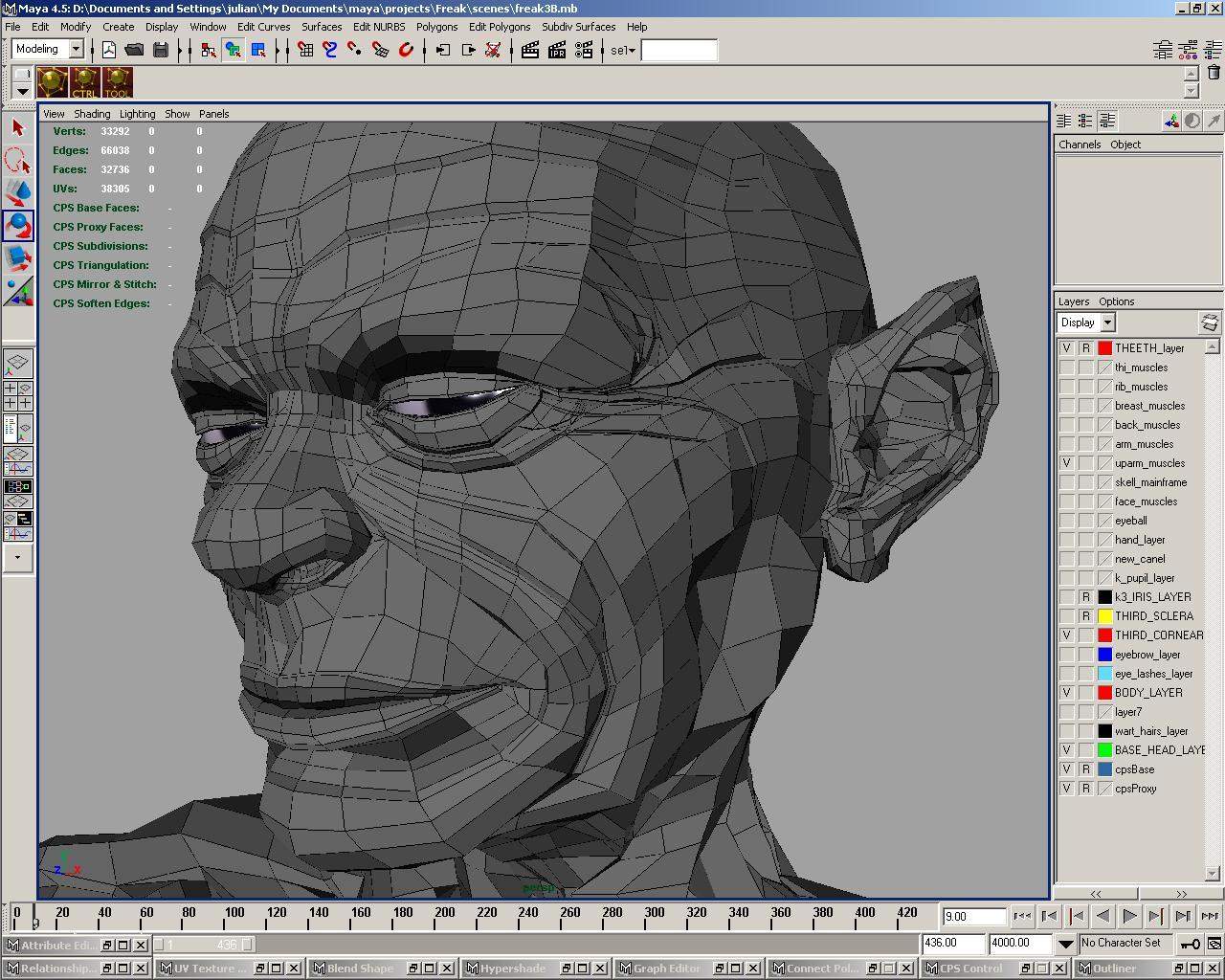The height and width of the screenshot is (980, 1225).
Task: Click the IPR render clapperboard icon
Action: click(x=557, y=50)
